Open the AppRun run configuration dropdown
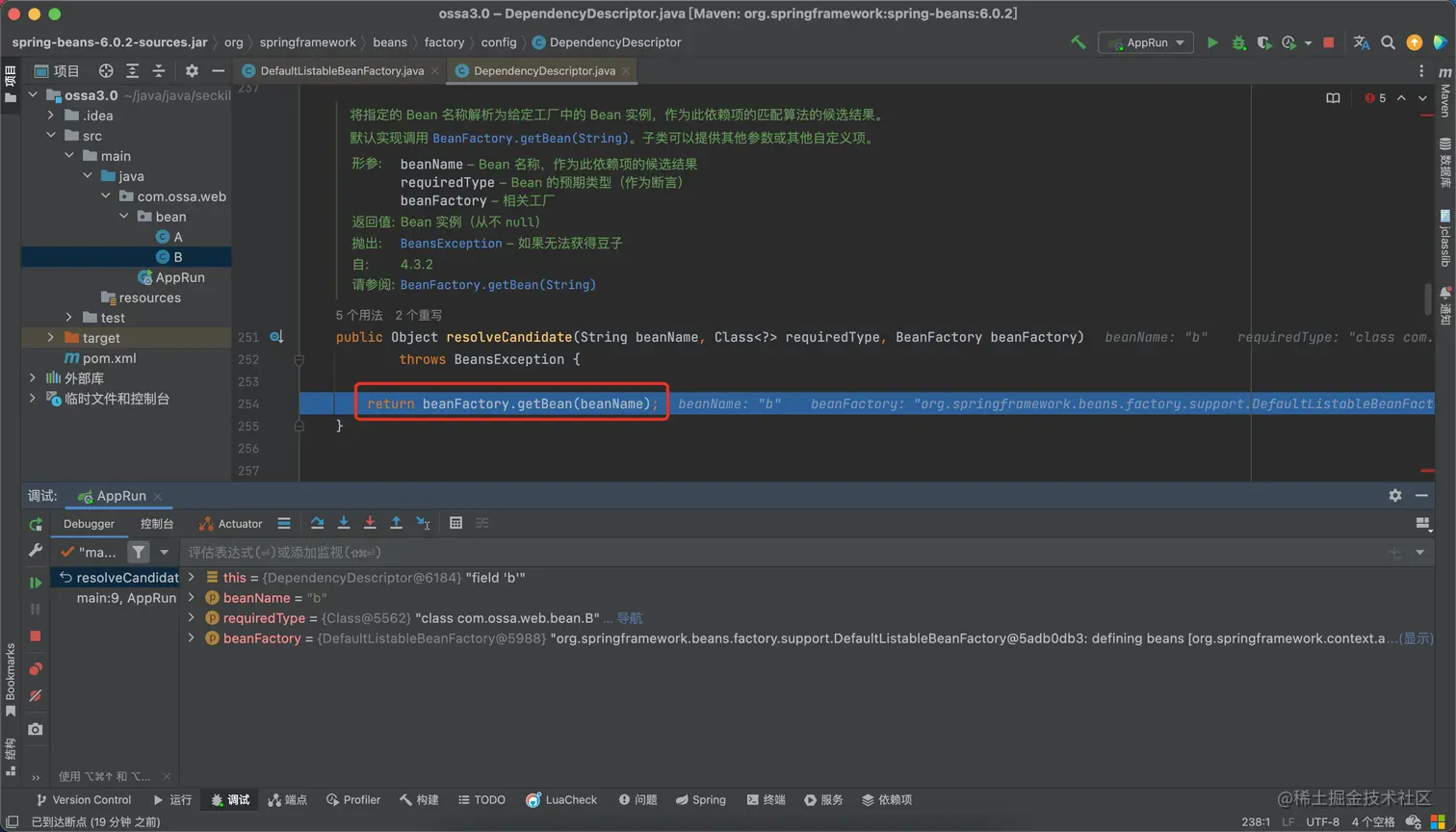 (1146, 42)
